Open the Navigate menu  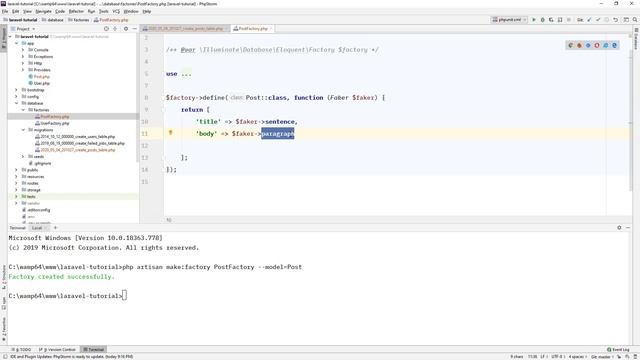[x=43, y=11]
